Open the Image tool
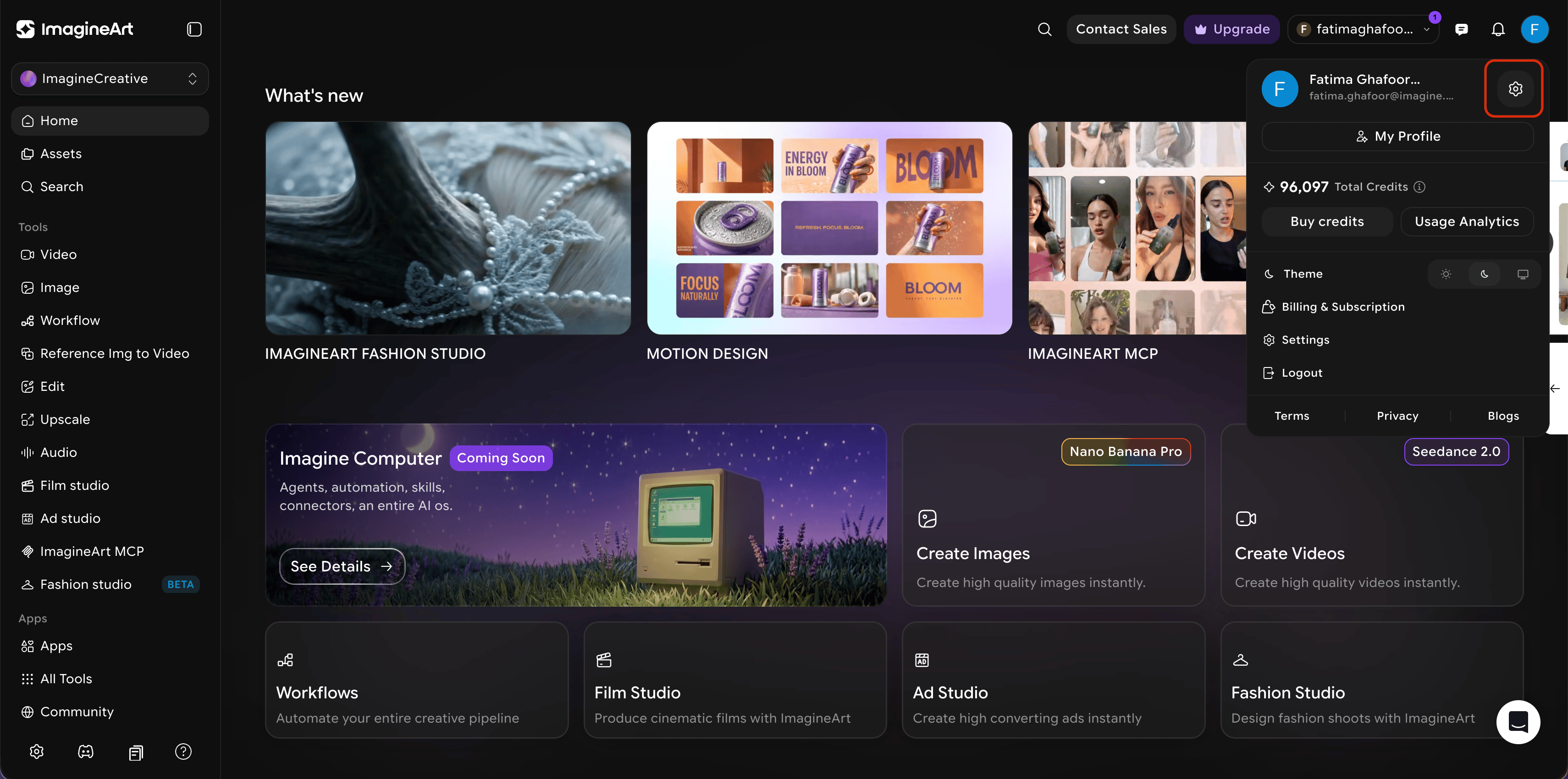Screen dimensions: 1568x779 [110, 287]
